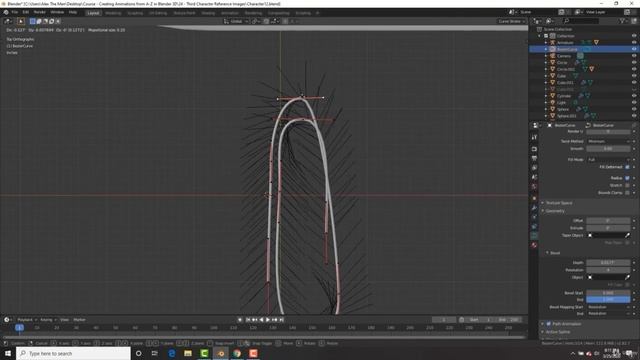Hide the BezierCurve object via eye icon

[x=634, y=49]
